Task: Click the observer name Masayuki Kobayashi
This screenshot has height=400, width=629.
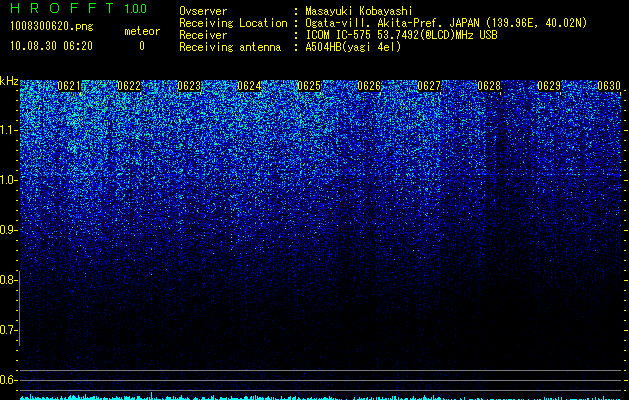Action: (359, 11)
